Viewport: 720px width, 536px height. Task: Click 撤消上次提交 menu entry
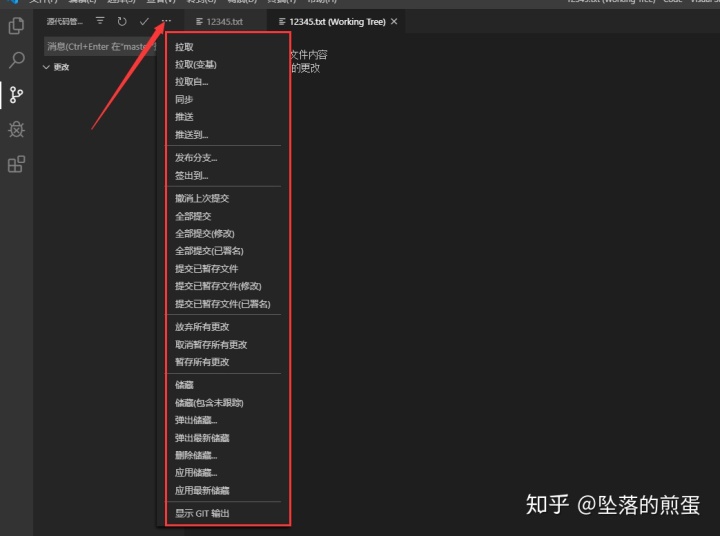point(202,198)
